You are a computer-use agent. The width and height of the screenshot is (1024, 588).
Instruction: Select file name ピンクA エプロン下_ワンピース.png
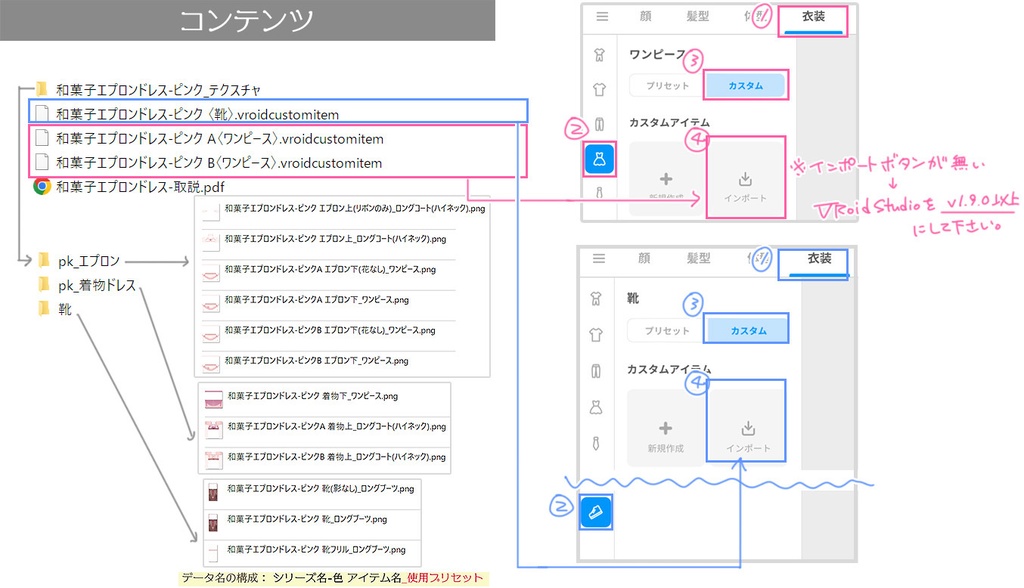(317, 299)
